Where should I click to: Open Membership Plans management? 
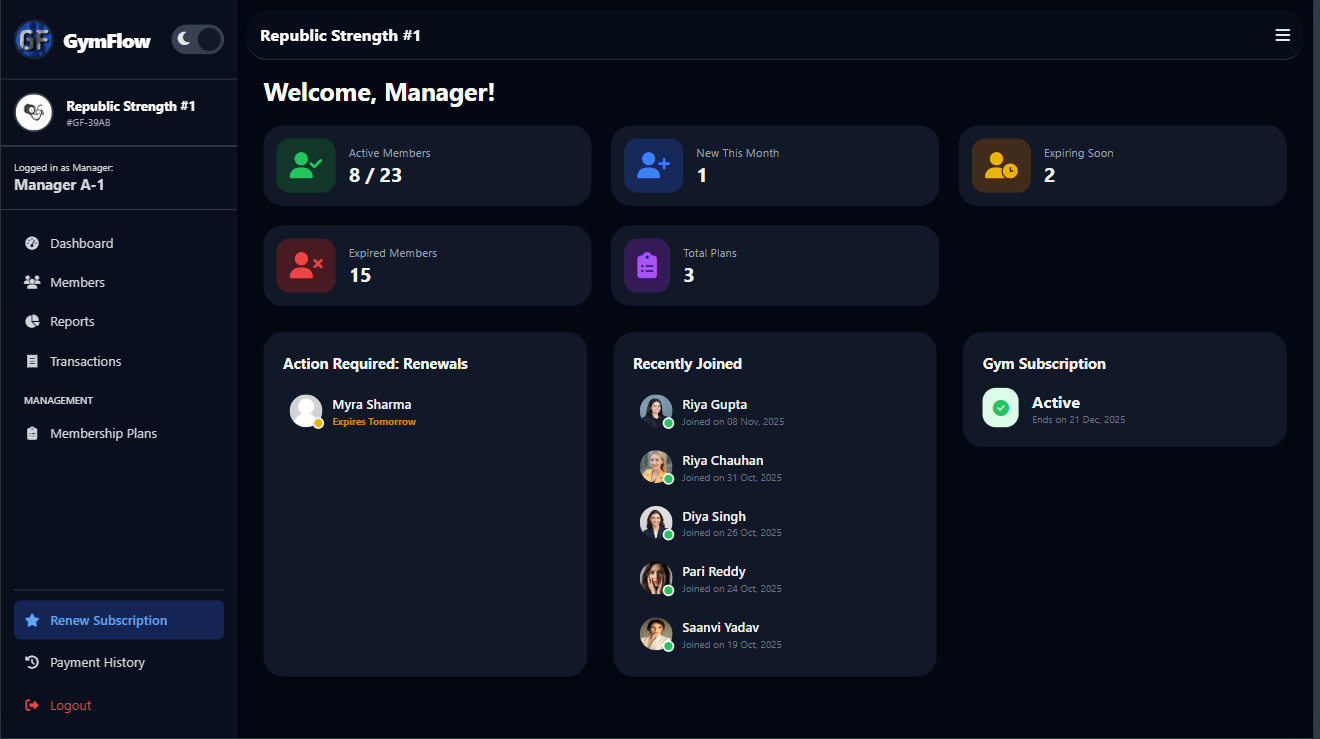103,433
